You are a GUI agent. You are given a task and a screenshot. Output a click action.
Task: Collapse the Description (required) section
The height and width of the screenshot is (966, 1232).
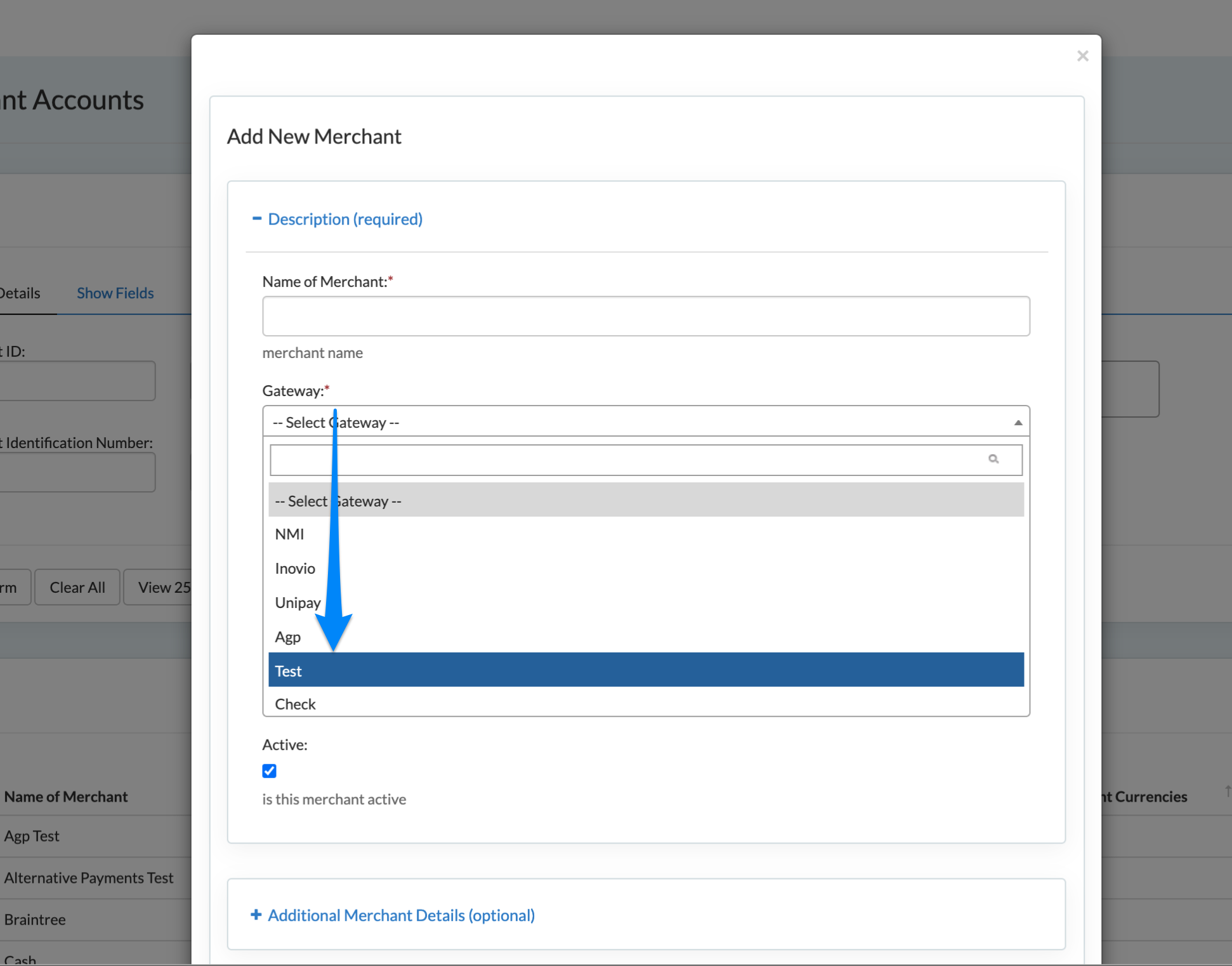coord(345,219)
